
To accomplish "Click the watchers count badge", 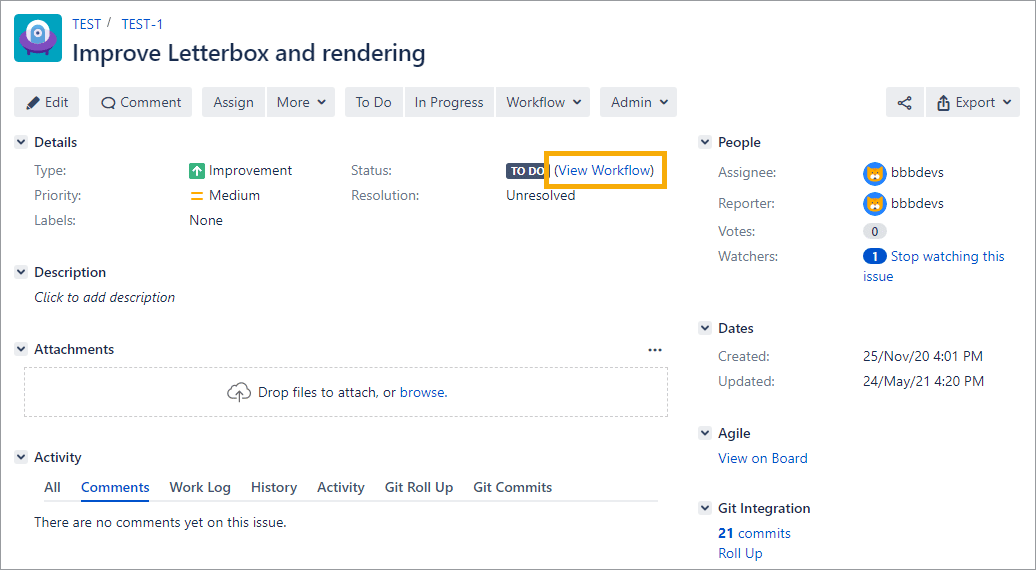I will [x=874, y=257].
